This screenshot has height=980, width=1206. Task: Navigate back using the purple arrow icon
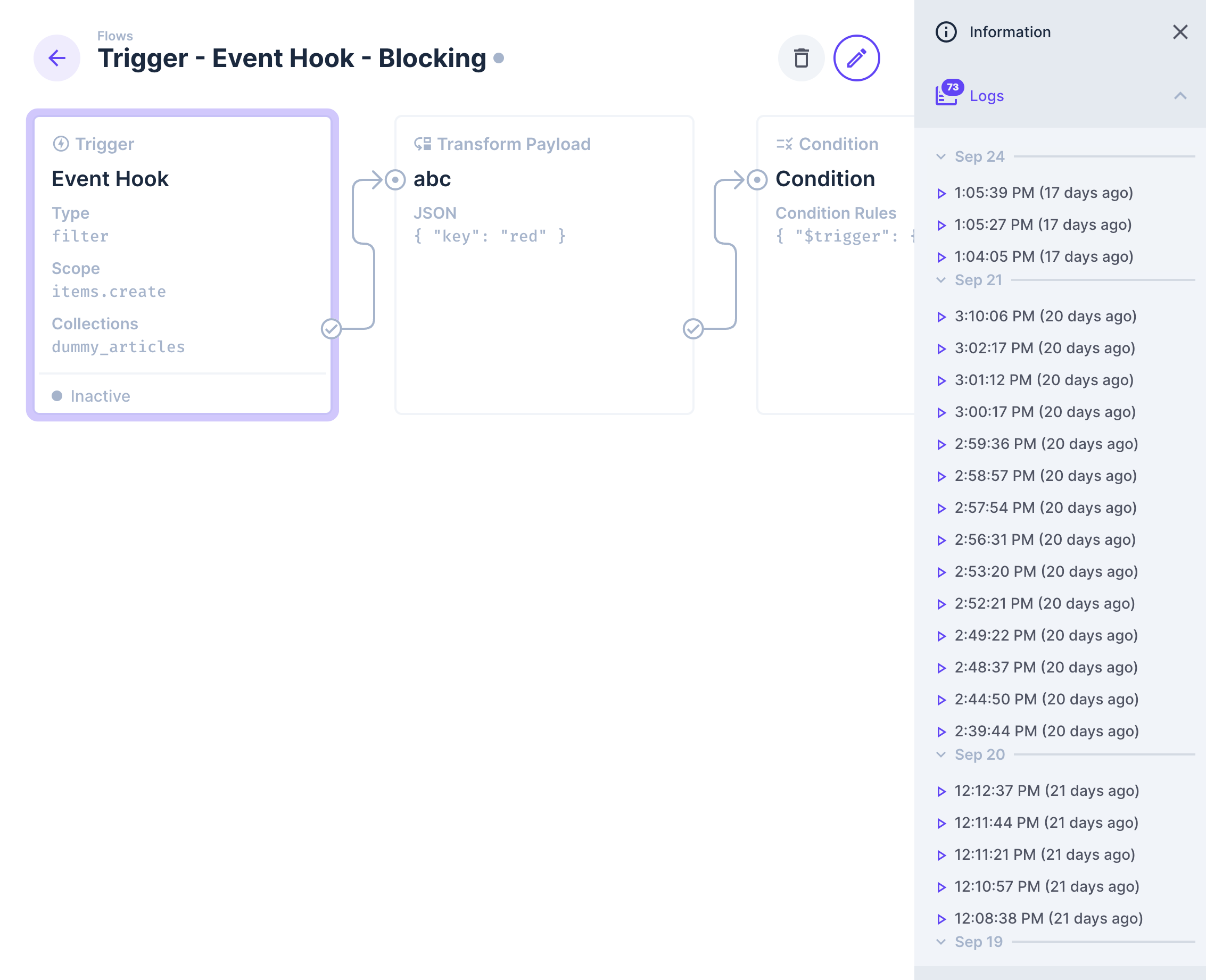point(56,58)
